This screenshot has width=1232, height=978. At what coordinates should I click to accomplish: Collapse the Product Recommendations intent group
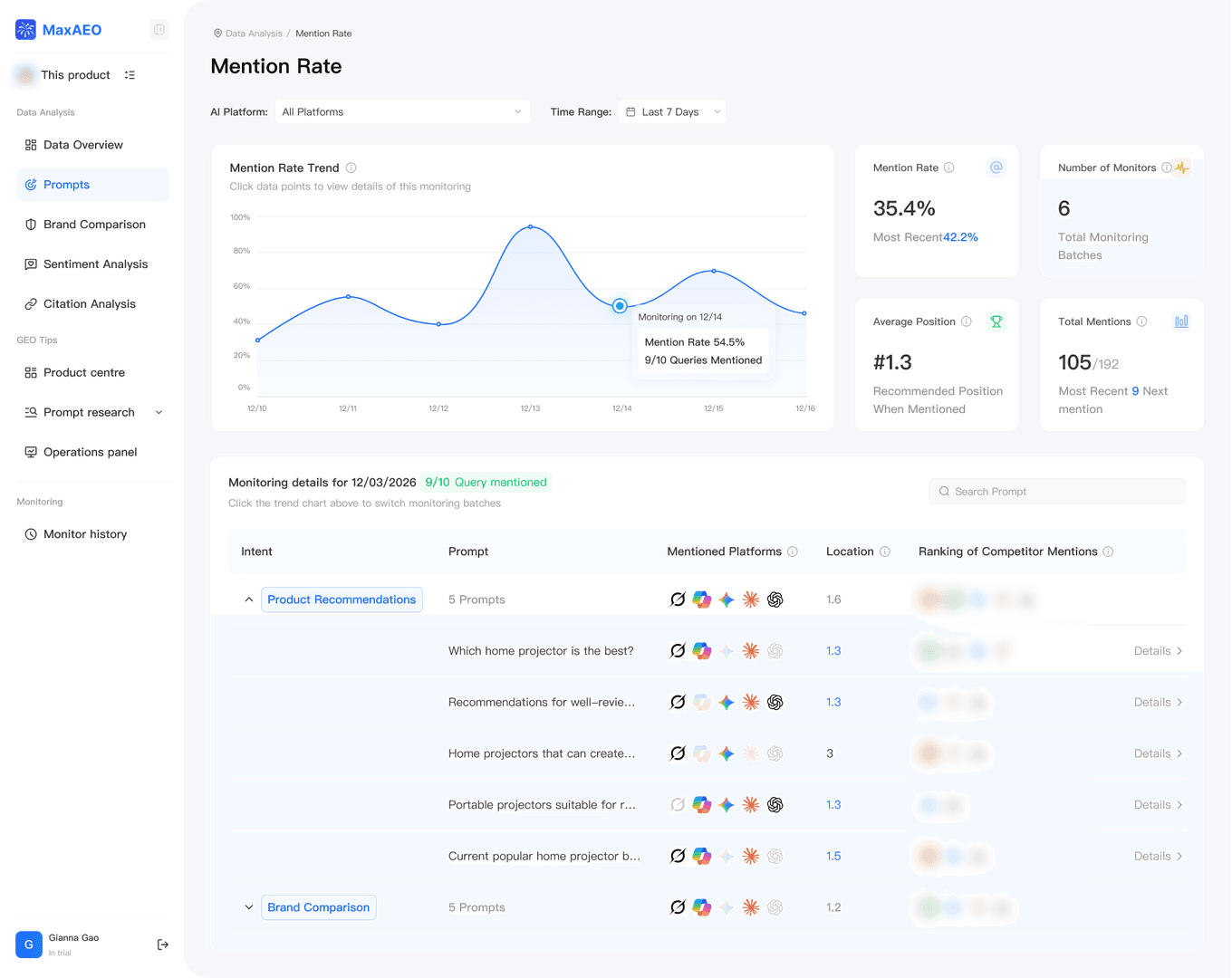point(249,599)
